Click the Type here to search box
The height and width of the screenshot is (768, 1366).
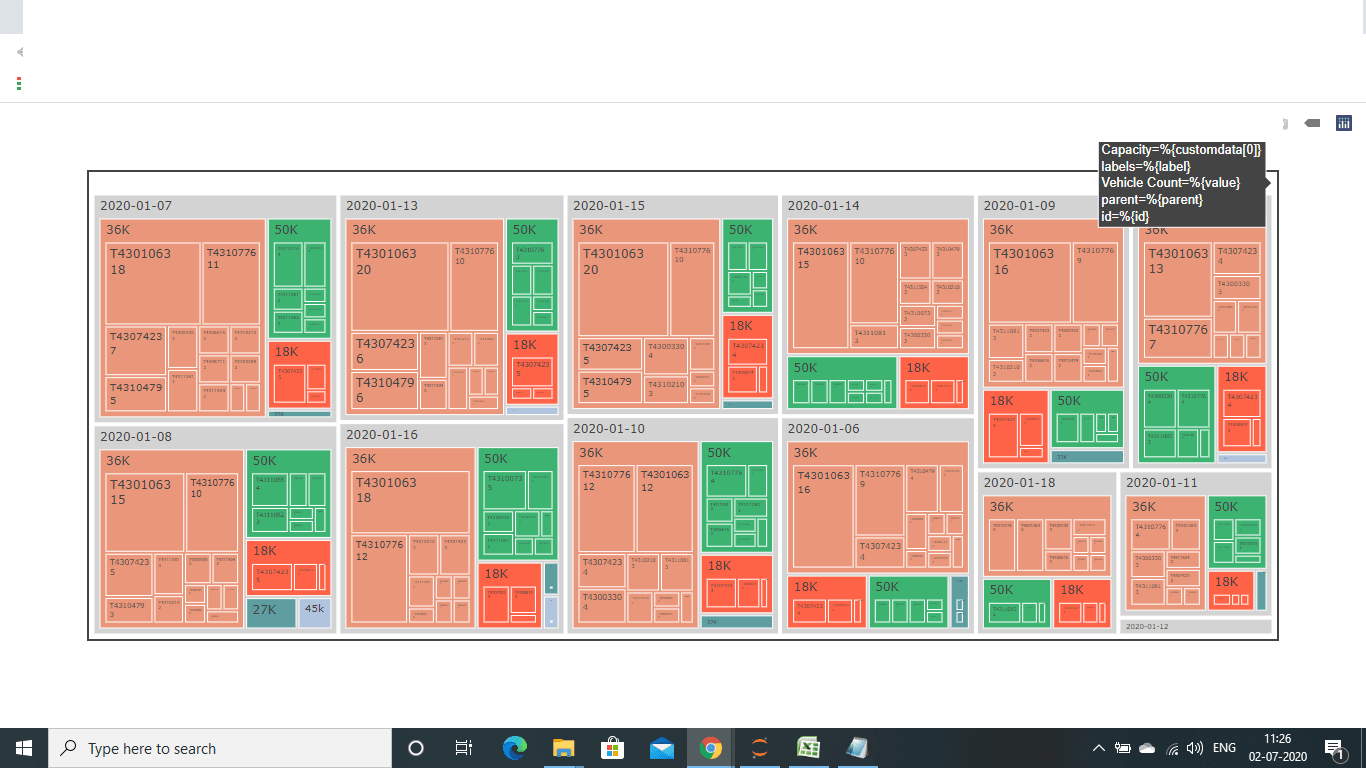pyautogui.click(x=220, y=748)
